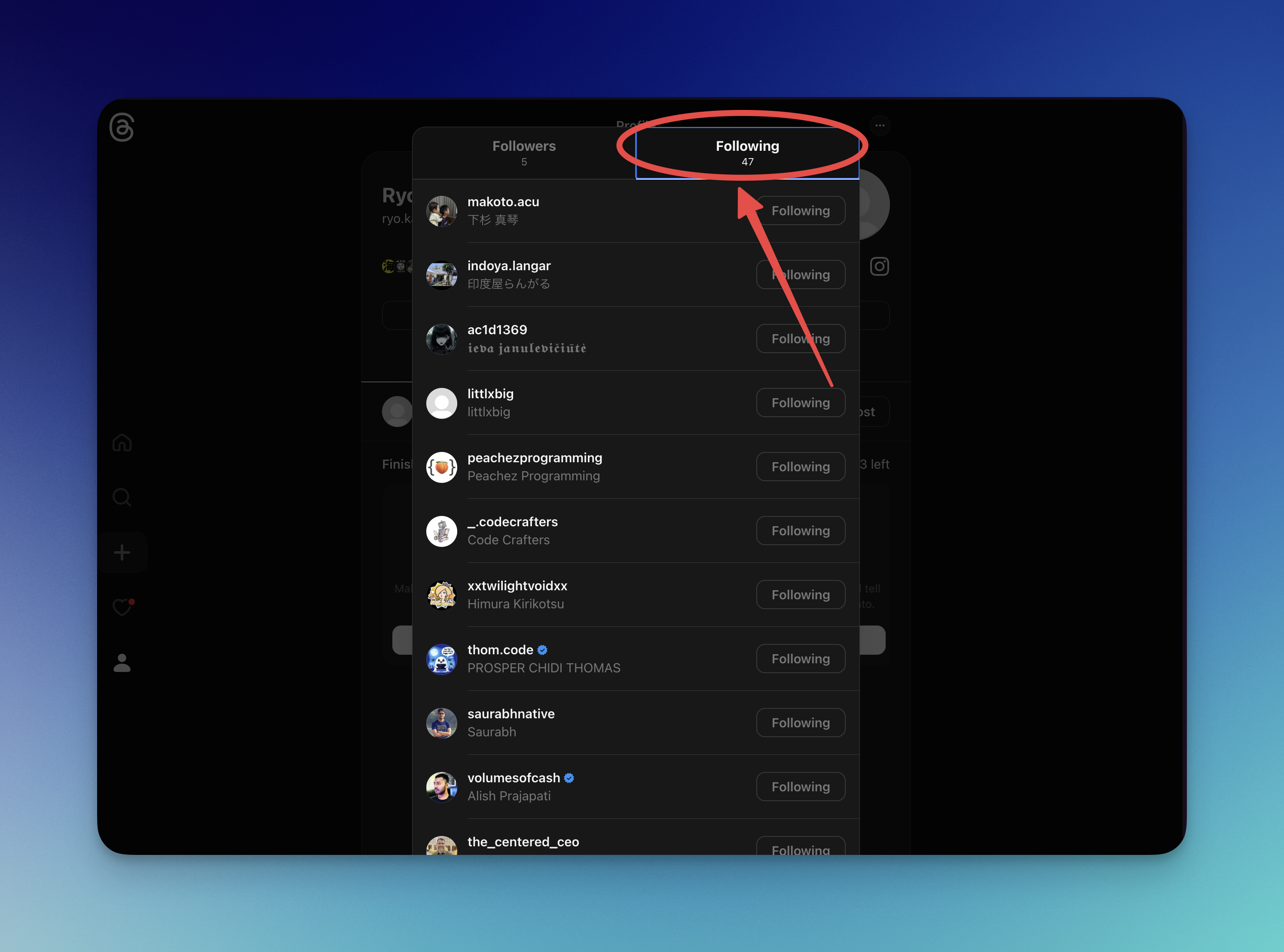Click saurabhnative avatar picture

(441, 723)
